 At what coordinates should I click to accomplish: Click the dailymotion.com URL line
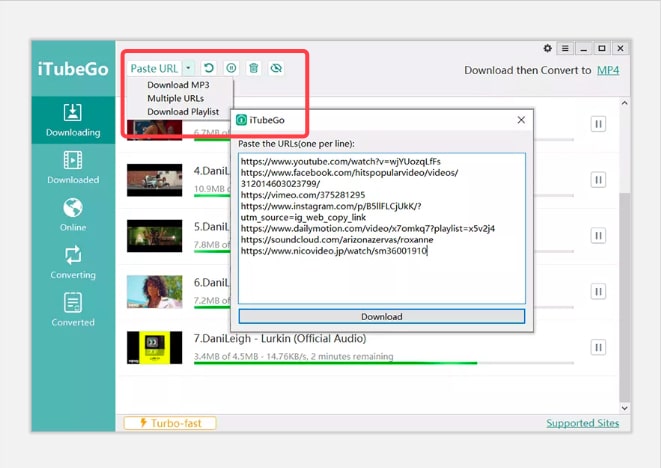click(368, 229)
